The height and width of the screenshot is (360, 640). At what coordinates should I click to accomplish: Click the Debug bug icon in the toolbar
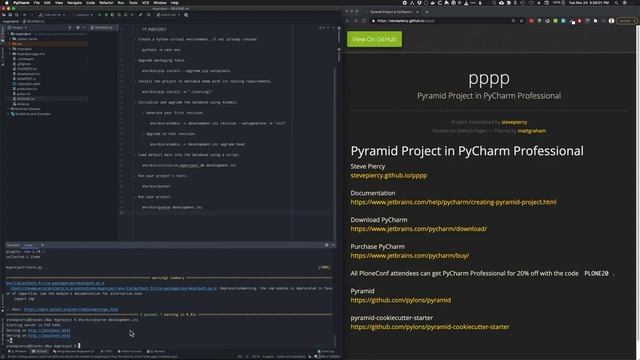click(x=106, y=15)
